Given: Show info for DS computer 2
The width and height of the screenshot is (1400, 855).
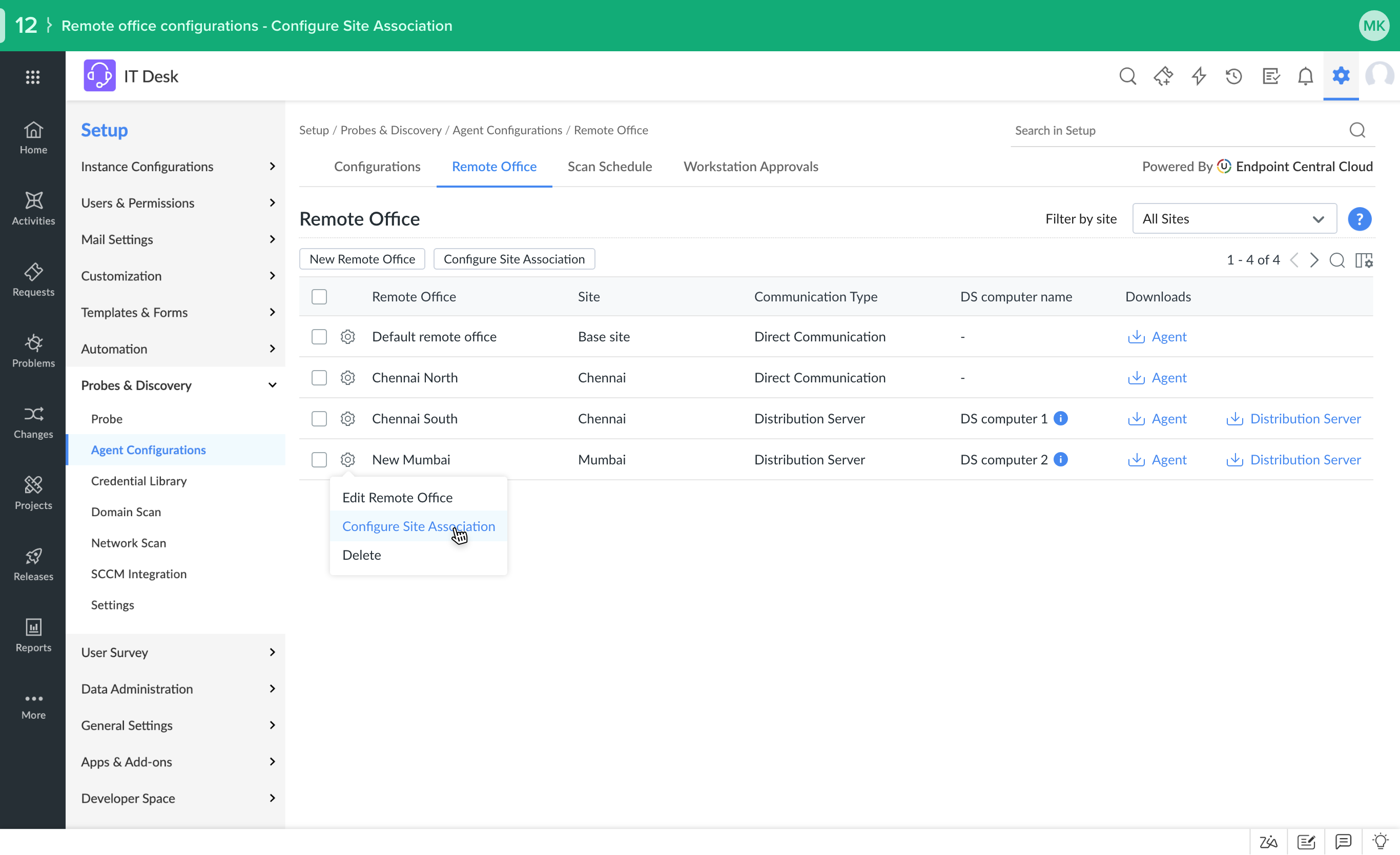Looking at the screenshot, I should click(x=1060, y=459).
